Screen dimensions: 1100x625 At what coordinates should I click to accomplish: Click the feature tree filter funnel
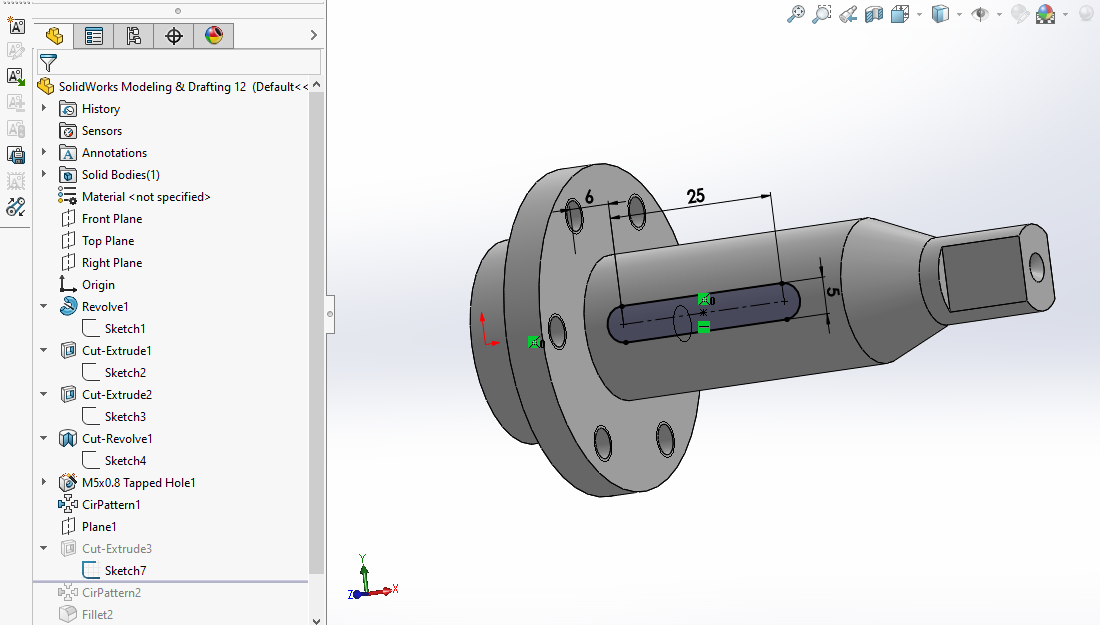[x=48, y=62]
